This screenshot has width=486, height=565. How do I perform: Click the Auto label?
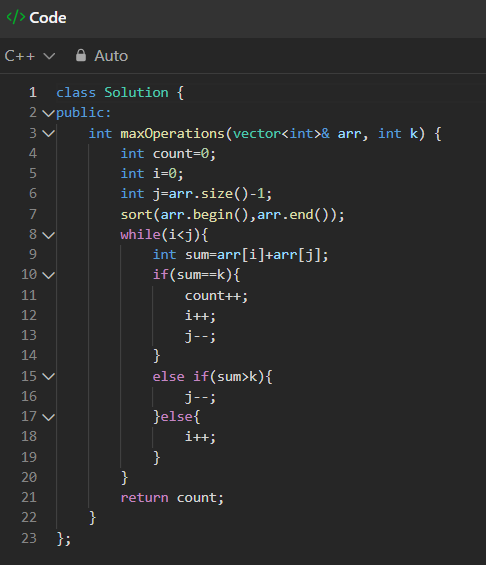pyautogui.click(x=111, y=56)
